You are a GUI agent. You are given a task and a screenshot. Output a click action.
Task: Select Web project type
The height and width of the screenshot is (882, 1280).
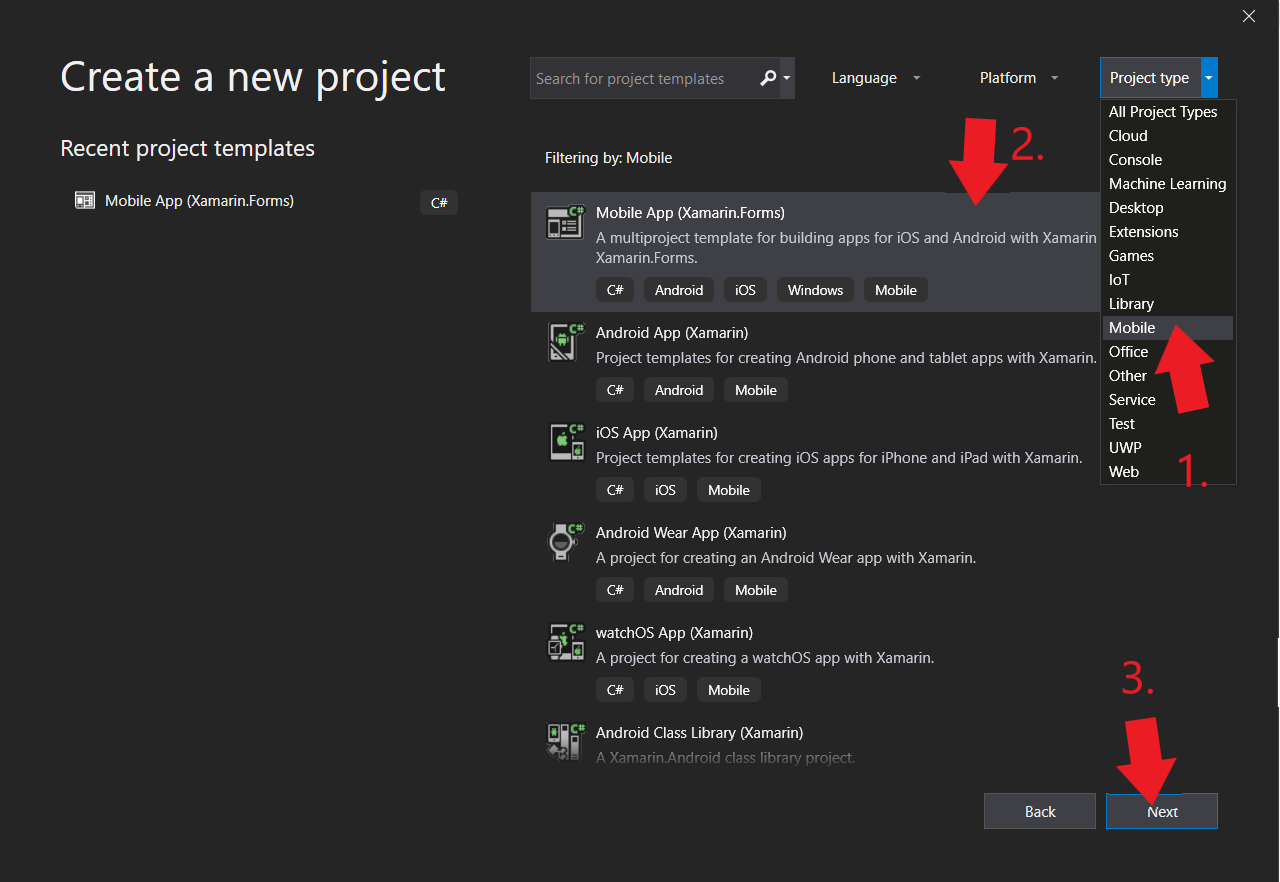tap(1168, 472)
